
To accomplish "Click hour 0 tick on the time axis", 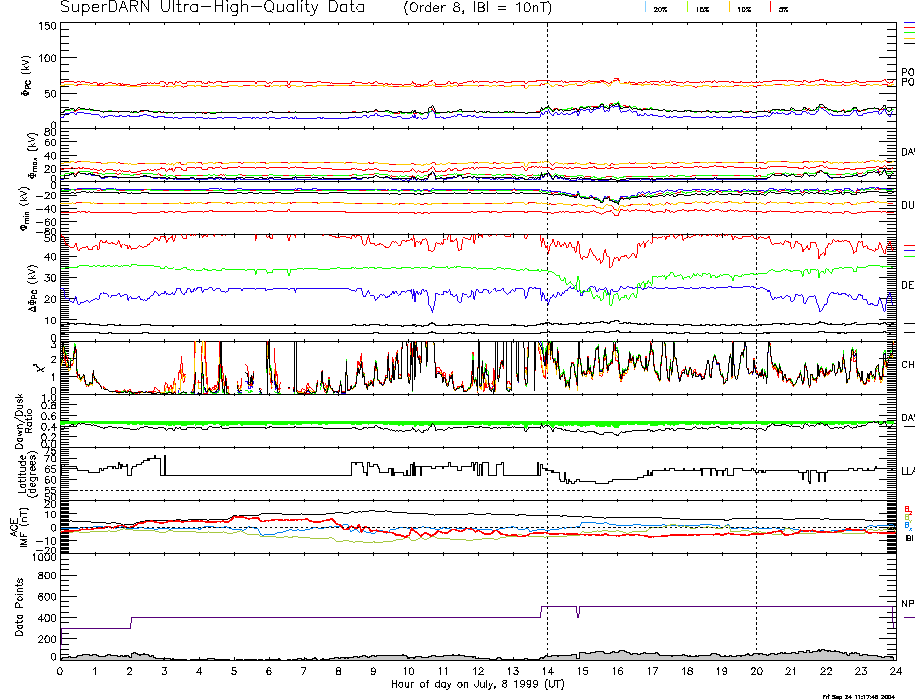I will point(61,672).
